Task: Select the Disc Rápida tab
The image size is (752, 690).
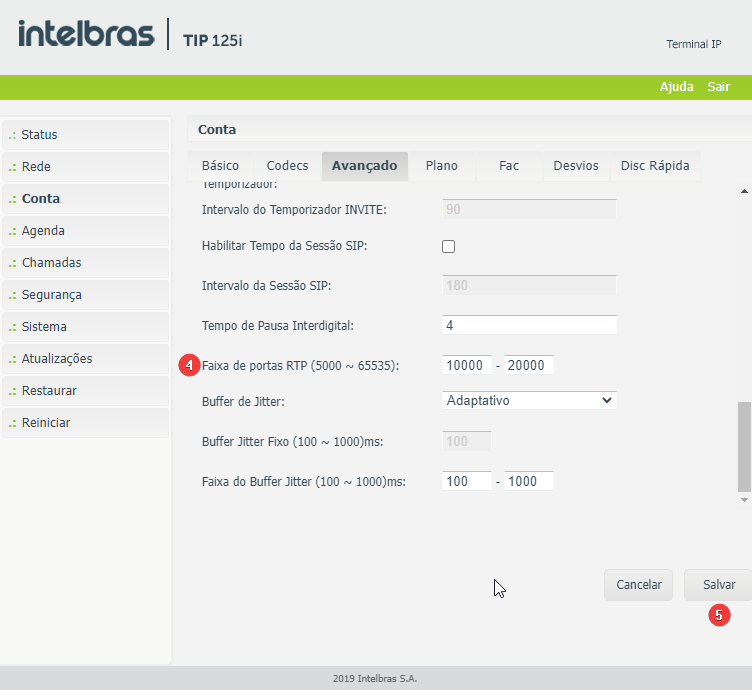Action: (x=655, y=166)
